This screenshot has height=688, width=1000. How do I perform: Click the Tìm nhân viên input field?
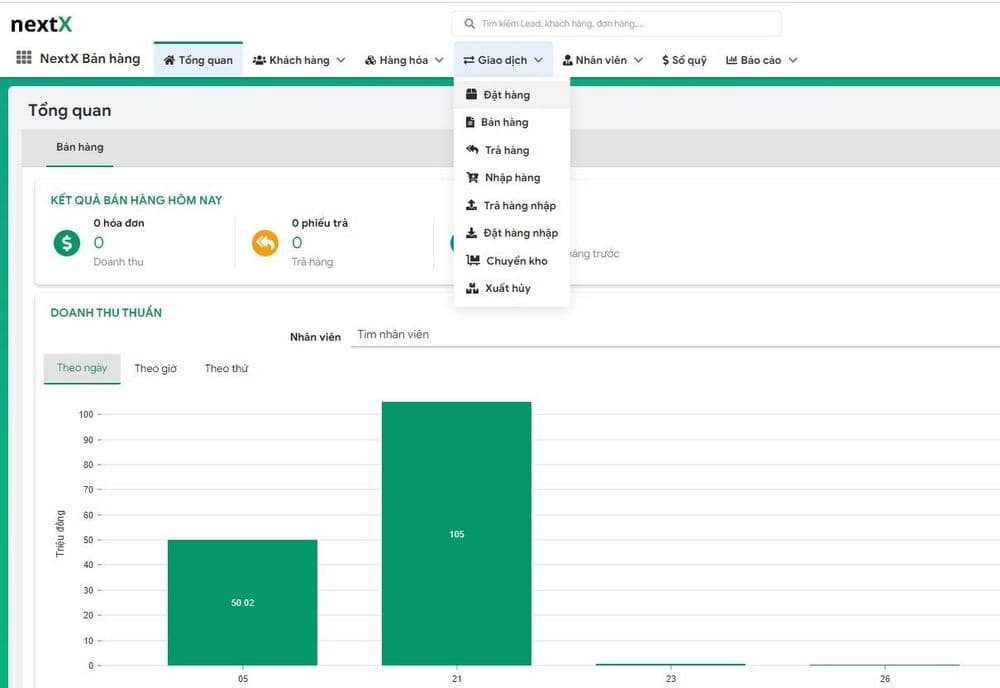coord(670,335)
